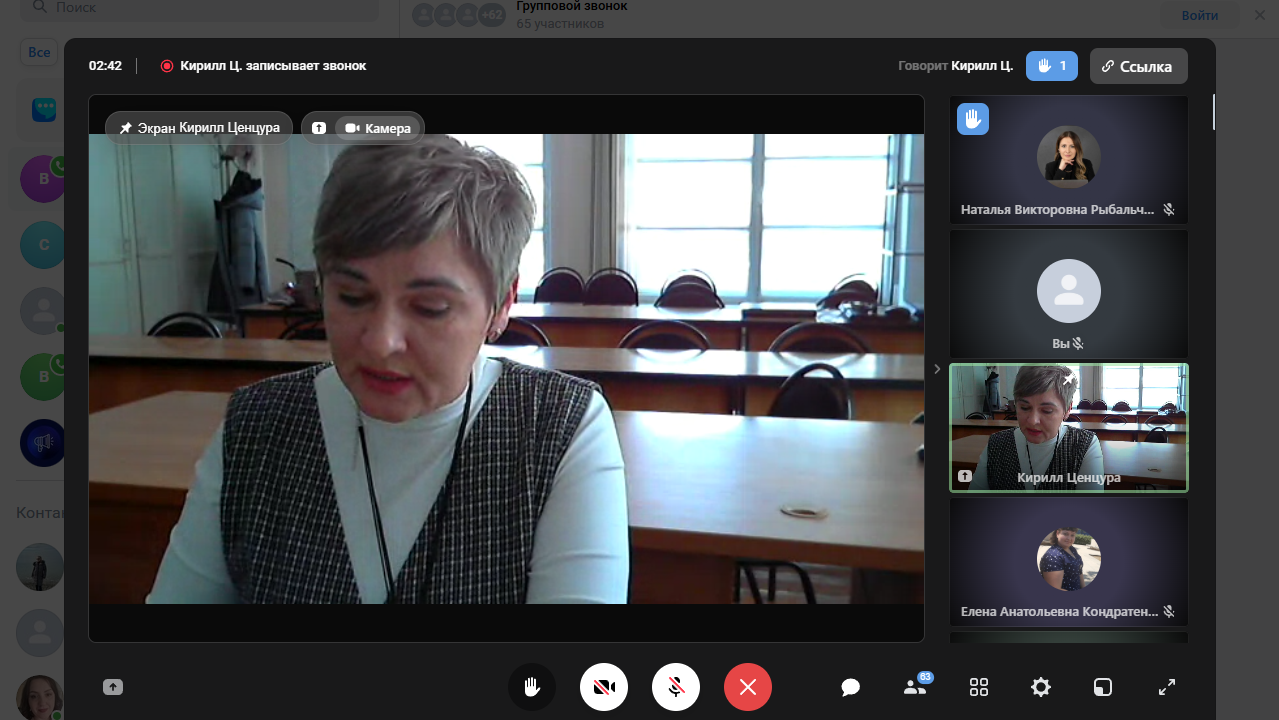Screen dimensions: 1279x720
Task: Collapse the participants side panel
Action: pos(937,369)
